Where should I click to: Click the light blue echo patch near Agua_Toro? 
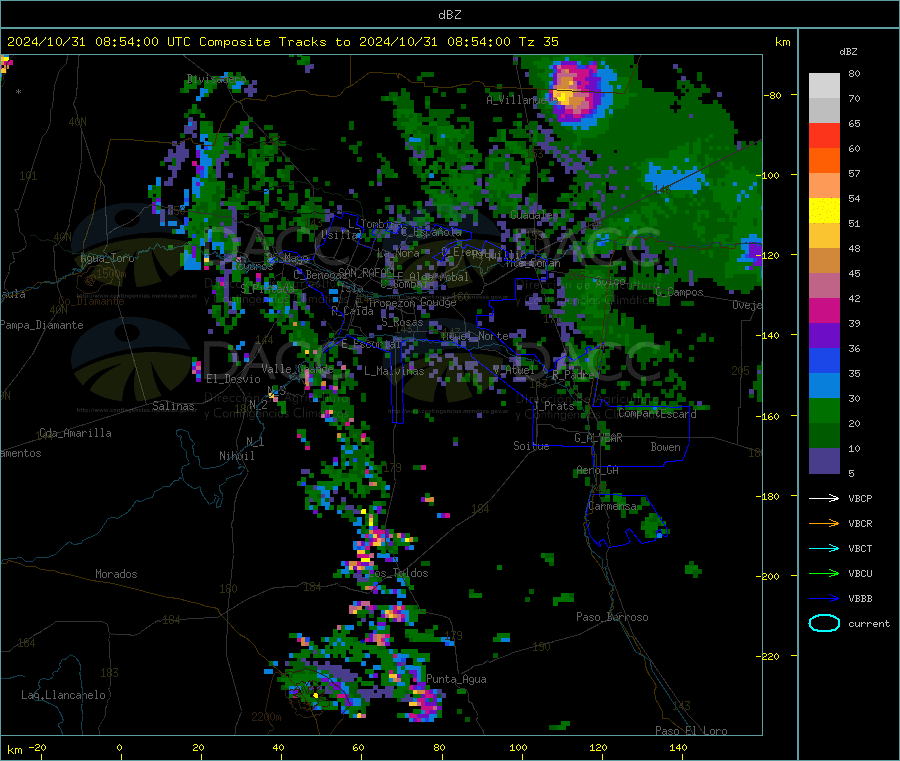coord(193,260)
